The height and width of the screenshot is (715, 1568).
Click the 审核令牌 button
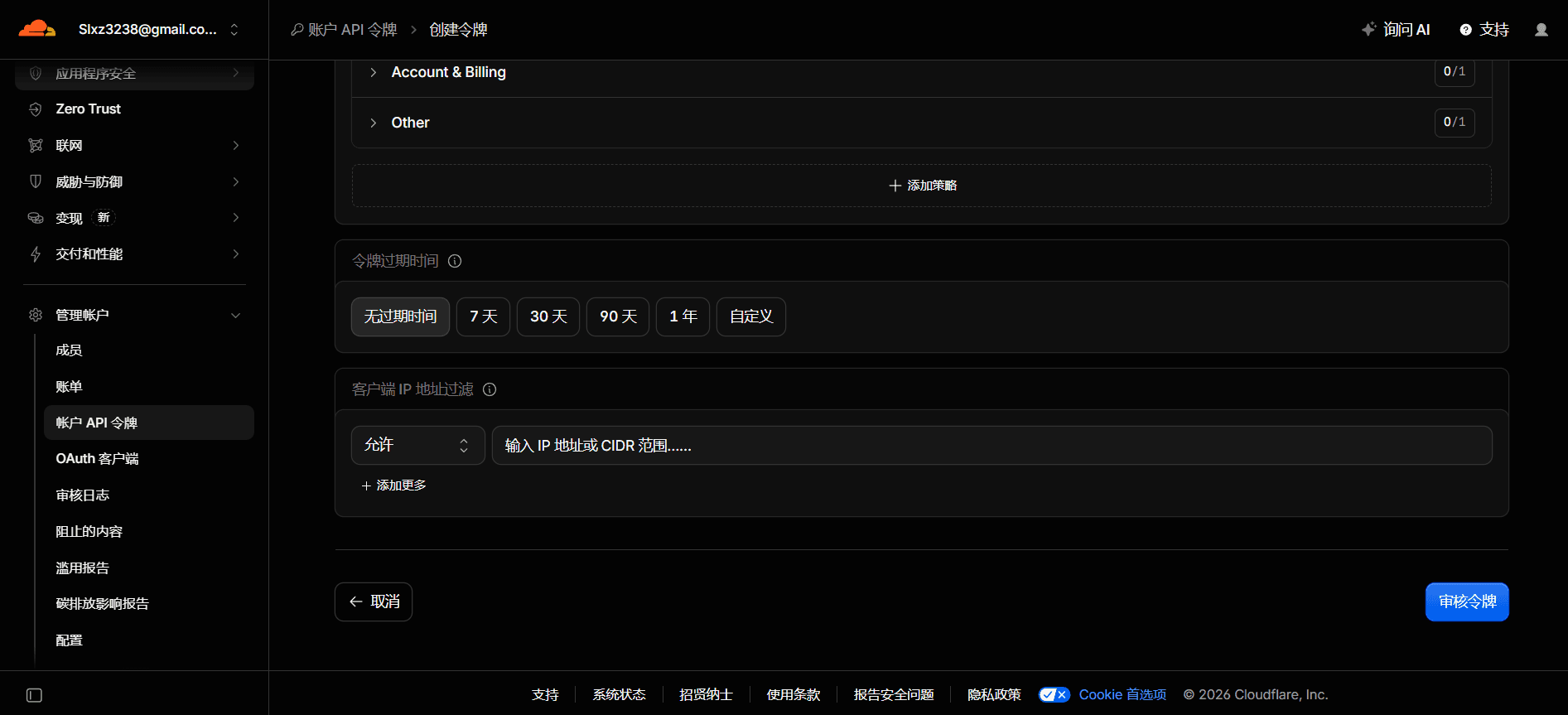coord(1467,602)
